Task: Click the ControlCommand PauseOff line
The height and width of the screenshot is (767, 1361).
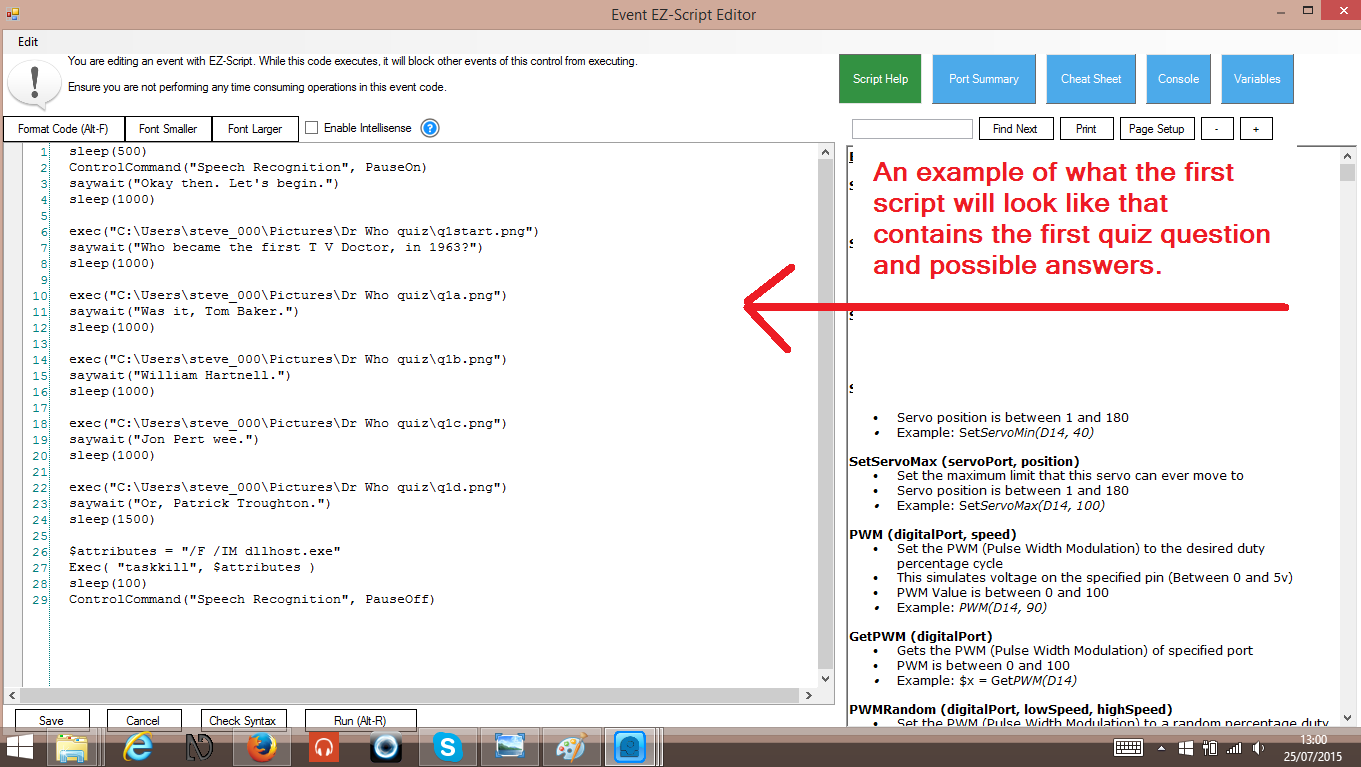Action: 252,599
